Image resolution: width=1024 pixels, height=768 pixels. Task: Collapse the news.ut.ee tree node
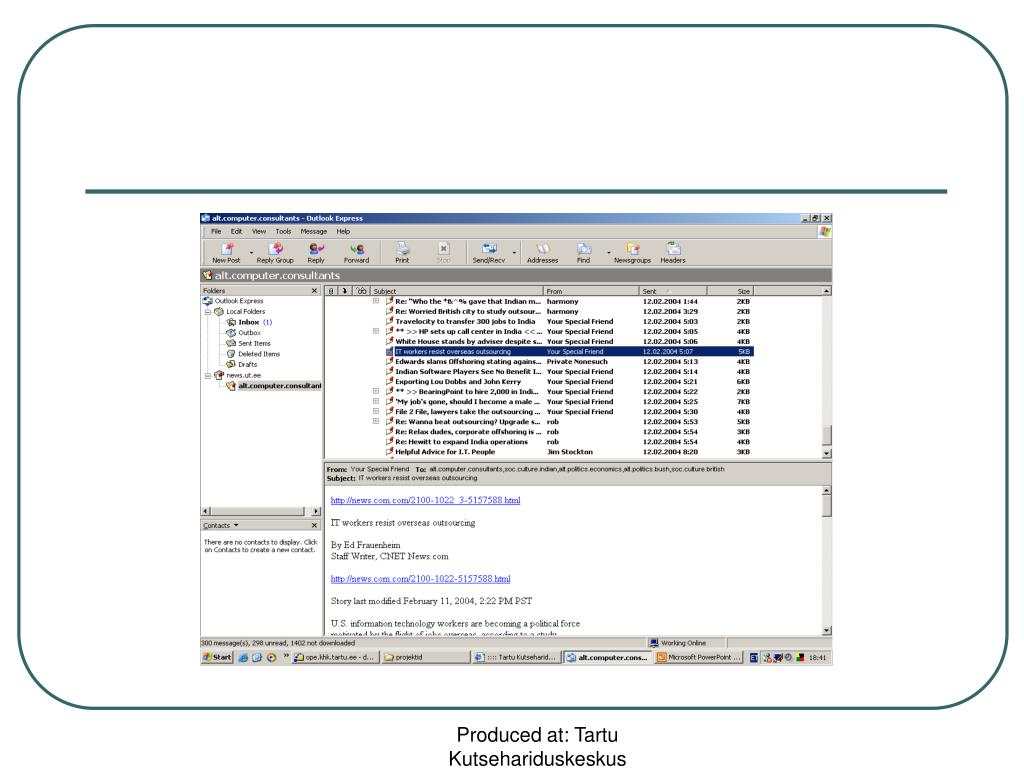tap(208, 376)
